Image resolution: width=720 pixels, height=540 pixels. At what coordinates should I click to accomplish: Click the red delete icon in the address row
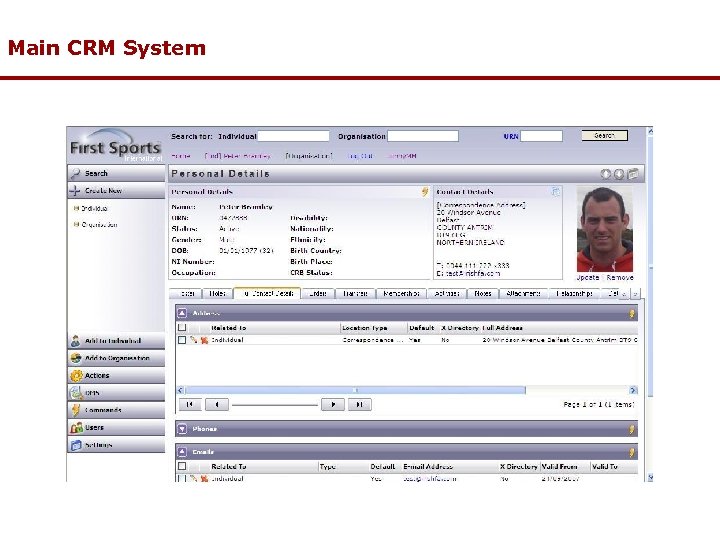(x=204, y=340)
